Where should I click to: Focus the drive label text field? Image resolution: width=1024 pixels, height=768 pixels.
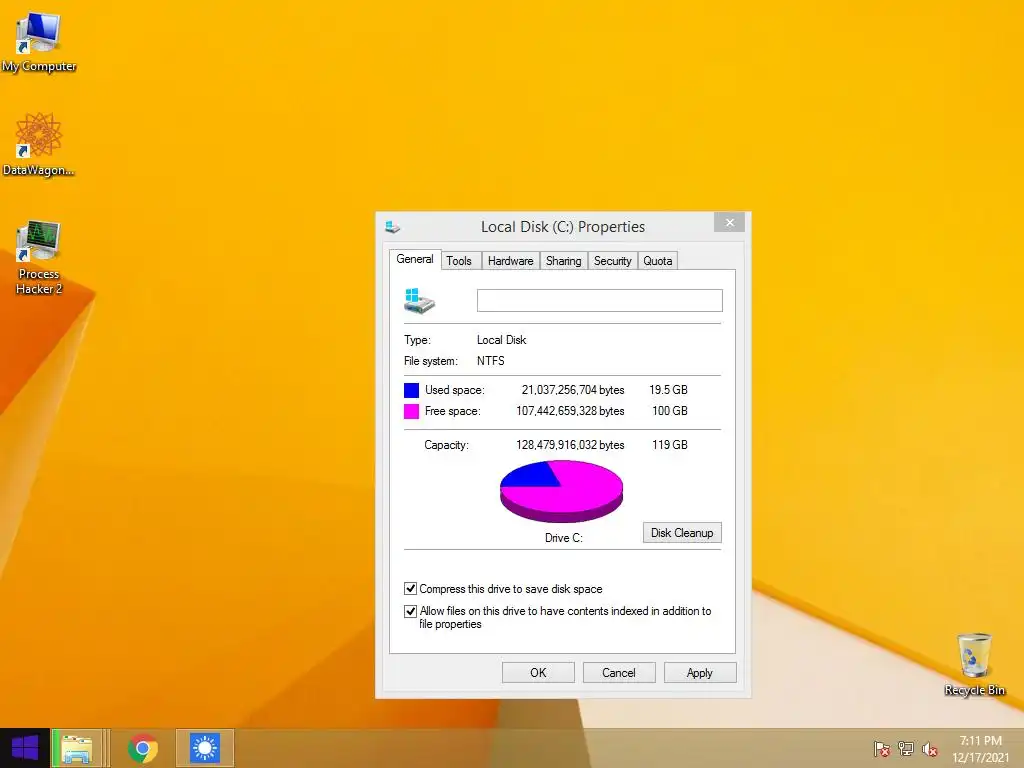coord(600,300)
